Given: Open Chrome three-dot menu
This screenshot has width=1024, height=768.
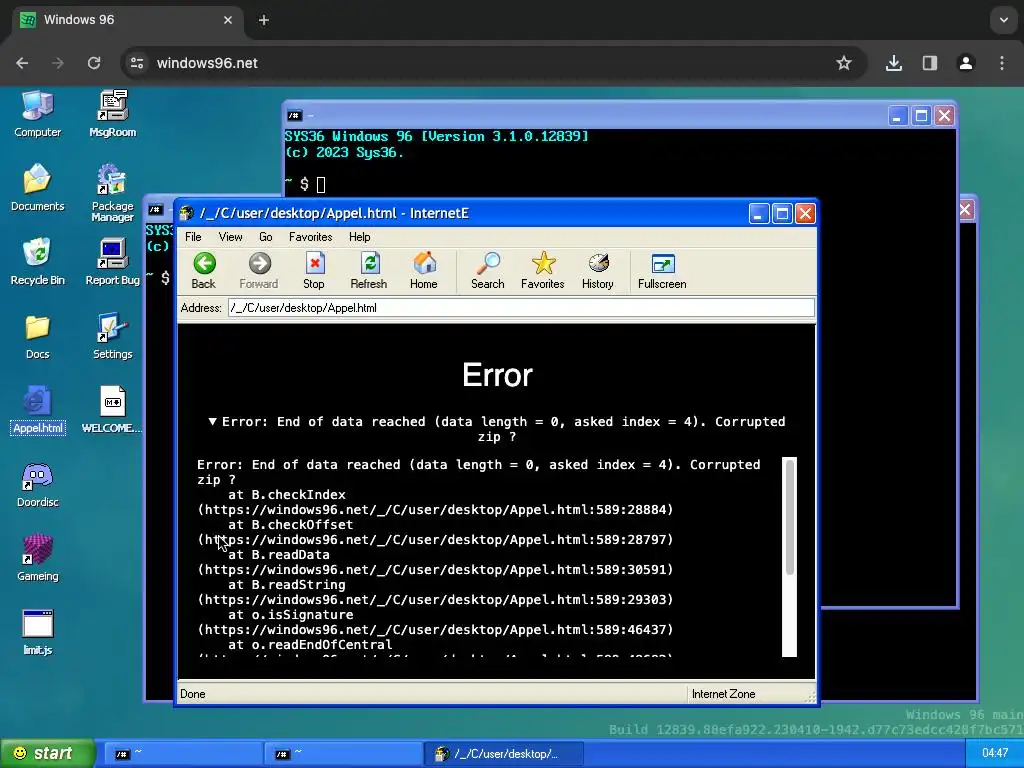Looking at the screenshot, I should coord(1002,63).
